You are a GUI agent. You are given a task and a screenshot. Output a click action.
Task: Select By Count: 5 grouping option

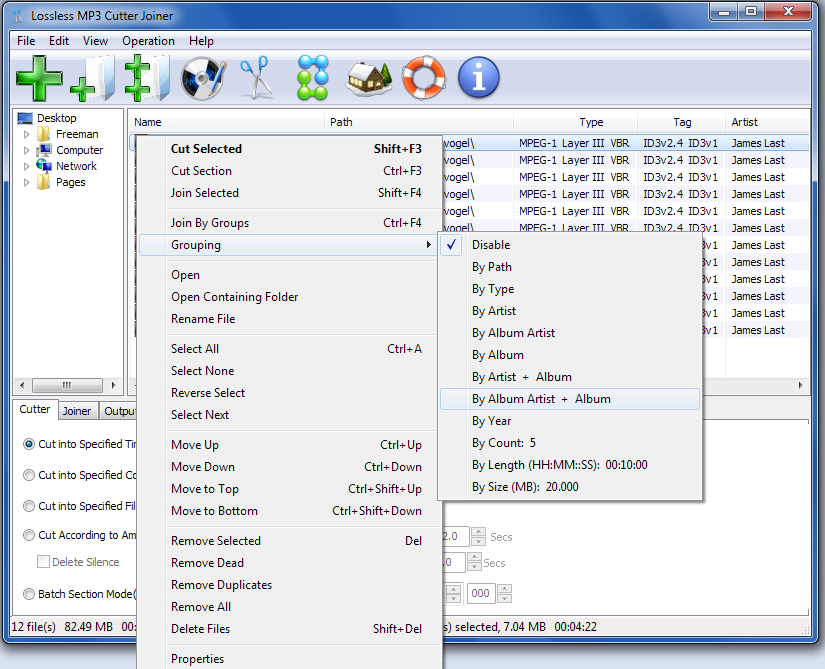coord(570,443)
